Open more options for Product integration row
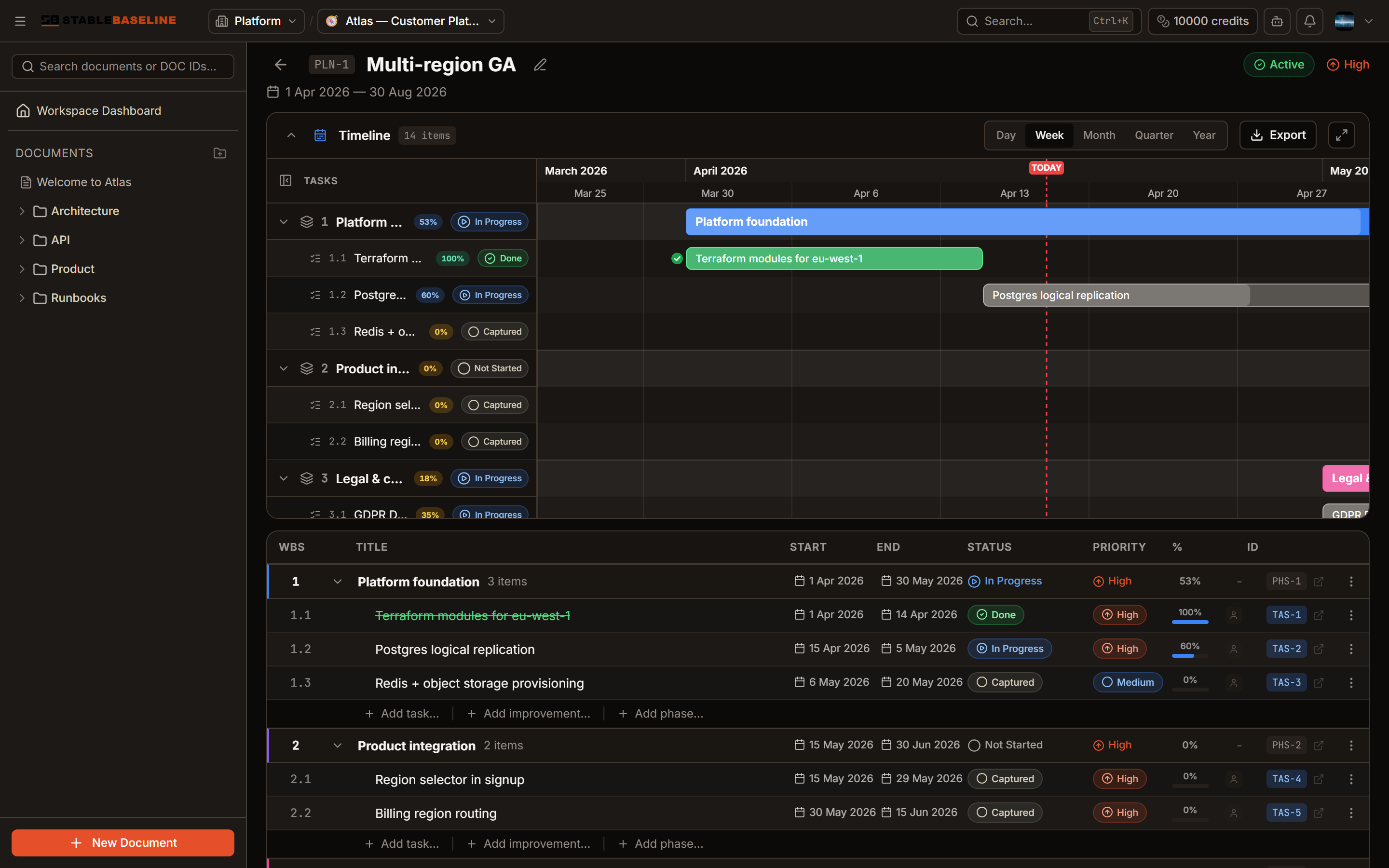The width and height of the screenshot is (1389, 868). [1351, 745]
